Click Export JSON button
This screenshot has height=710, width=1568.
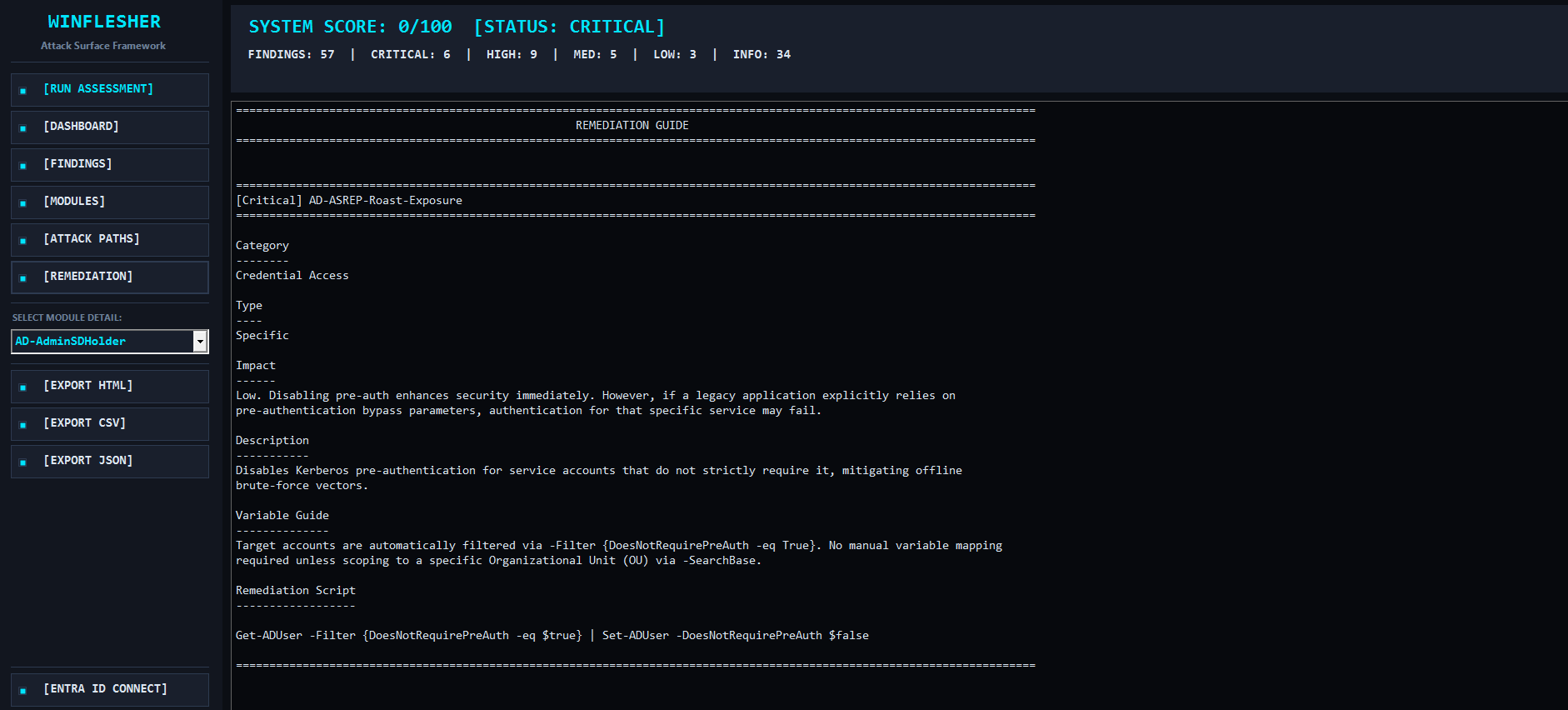tap(110, 461)
